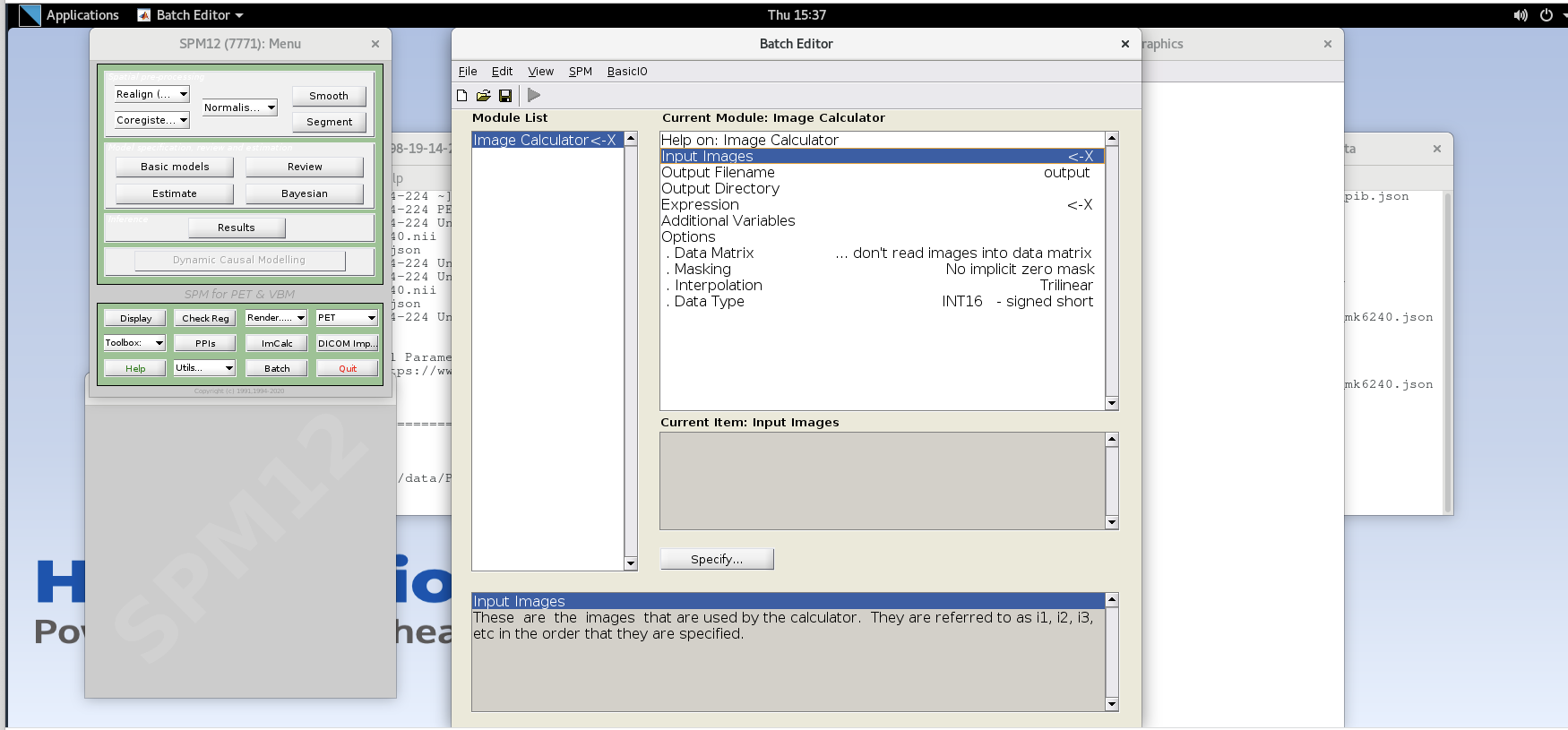
Task: Click Current Module scrollbar up arrow
Action: [1112, 139]
